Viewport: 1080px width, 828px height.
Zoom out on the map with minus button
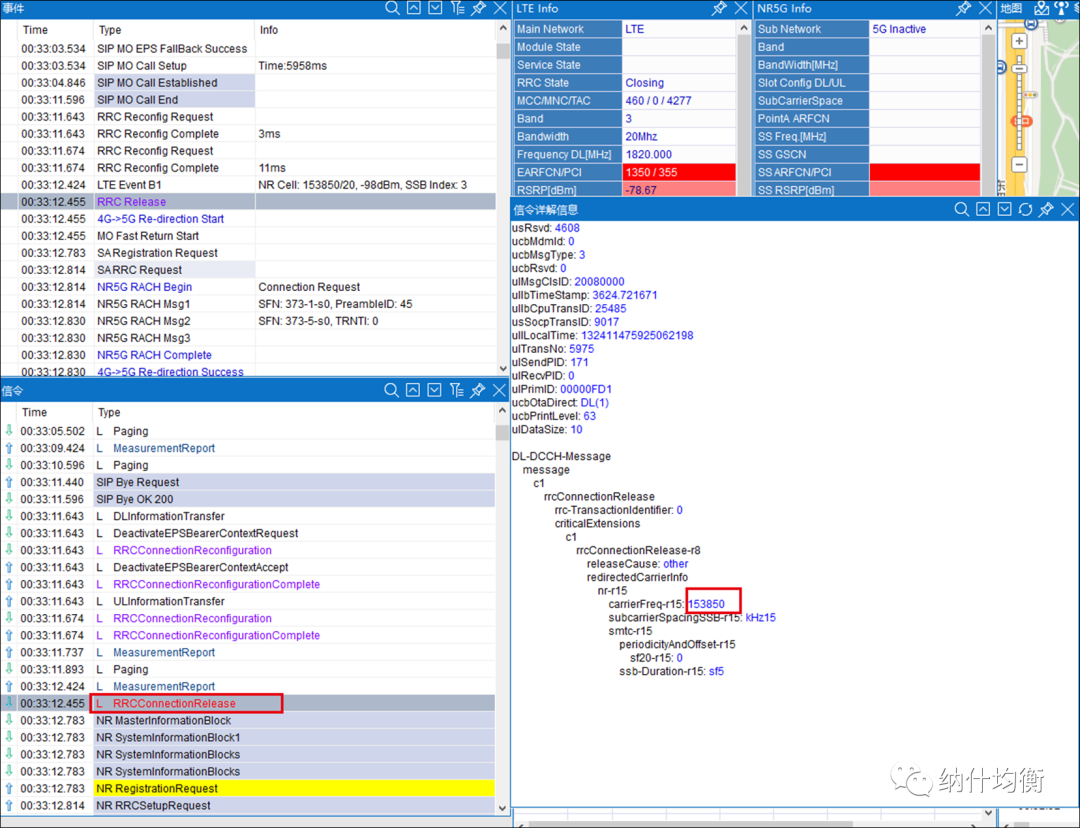[x=1019, y=165]
